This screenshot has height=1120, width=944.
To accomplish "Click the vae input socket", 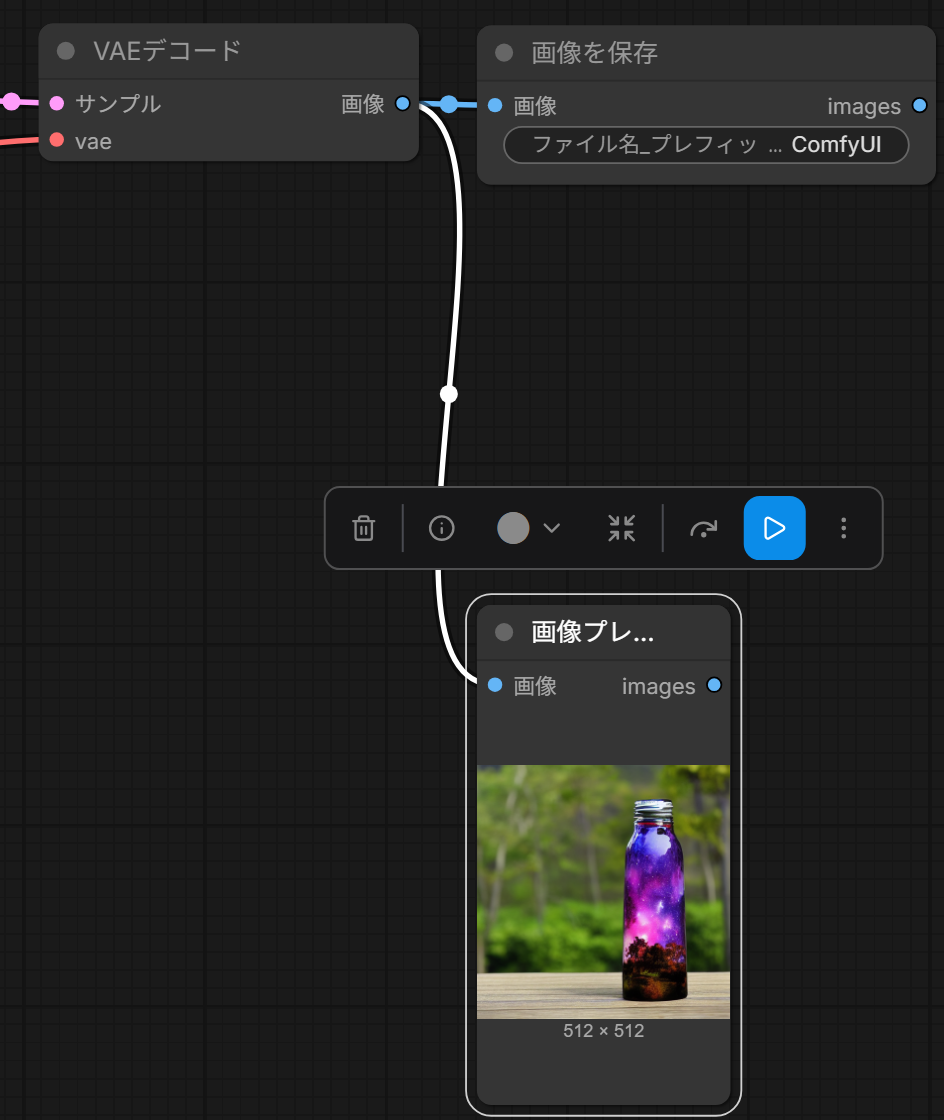I will tap(57, 140).
